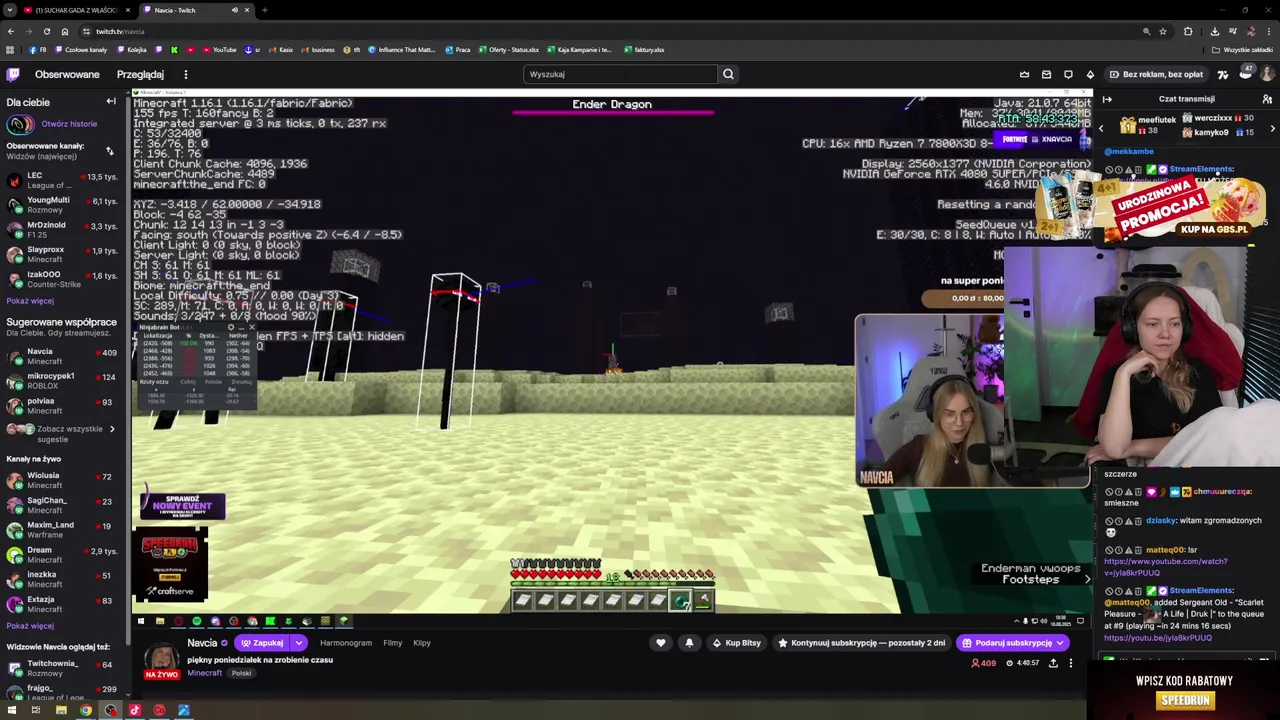Open the drops icon with badge 47
The image size is (1280, 720).
1245,73
